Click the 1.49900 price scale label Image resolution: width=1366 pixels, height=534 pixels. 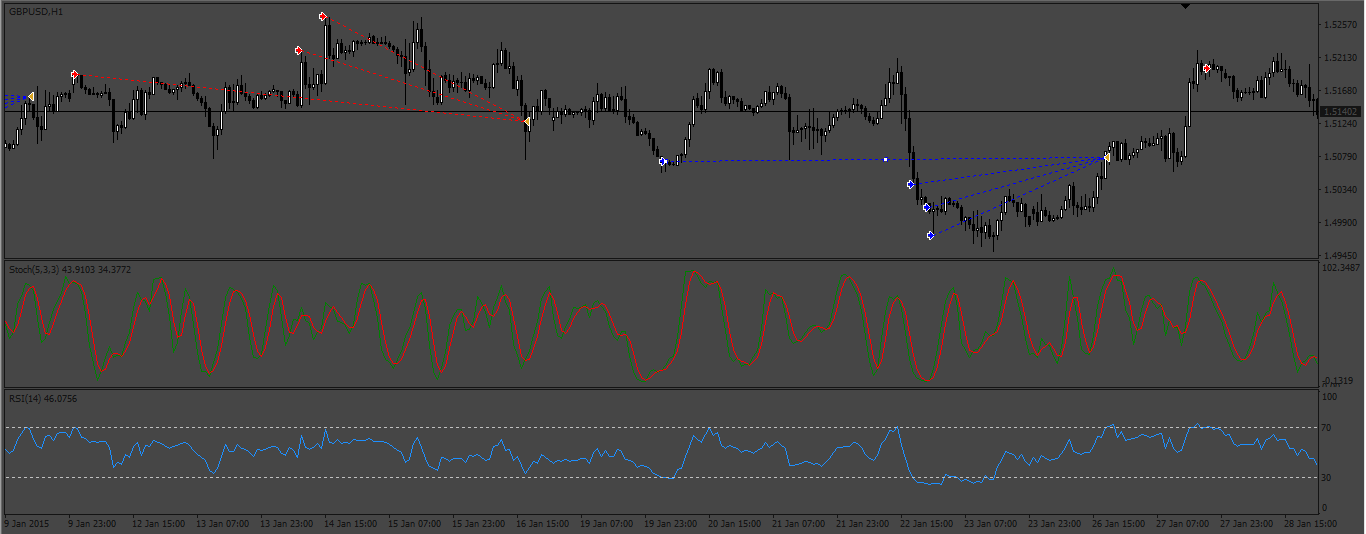click(1339, 222)
